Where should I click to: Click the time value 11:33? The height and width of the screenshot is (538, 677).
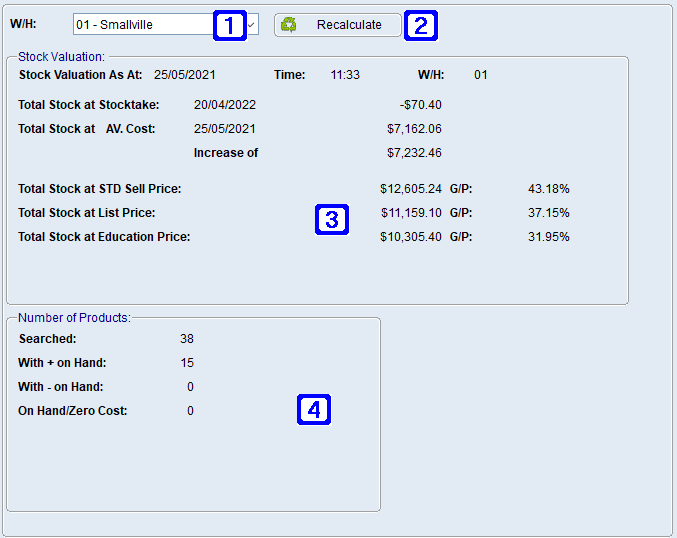click(x=345, y=75)
